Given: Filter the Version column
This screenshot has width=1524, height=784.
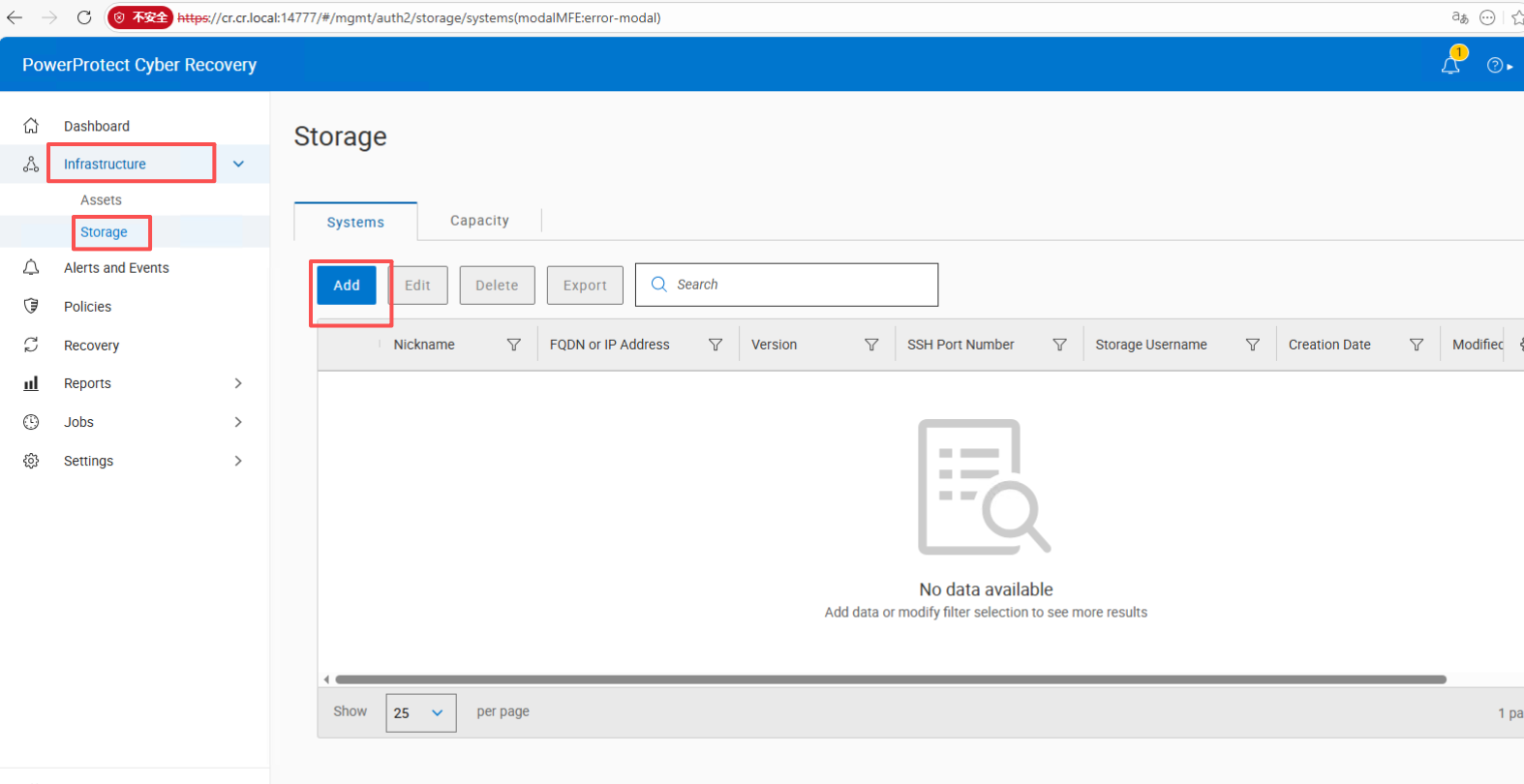Looking at the screenshot, I should tap(871, 345).
